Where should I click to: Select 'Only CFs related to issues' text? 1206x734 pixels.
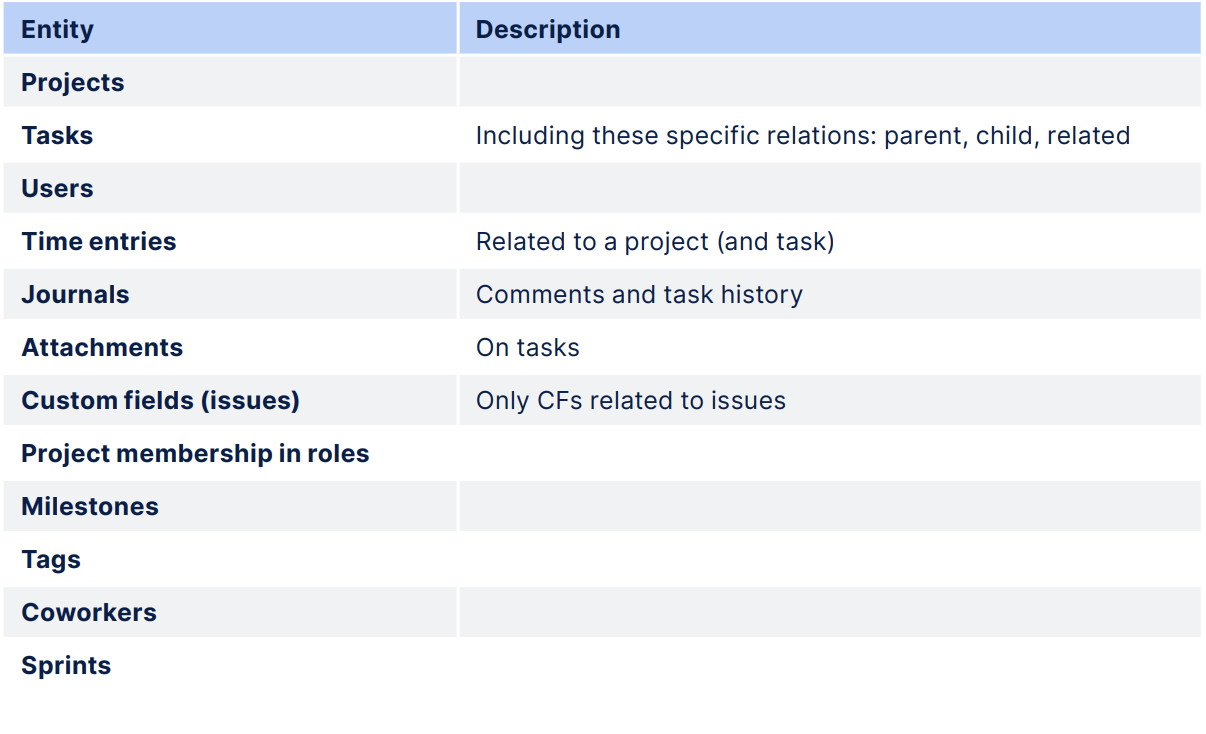[630, 401]
